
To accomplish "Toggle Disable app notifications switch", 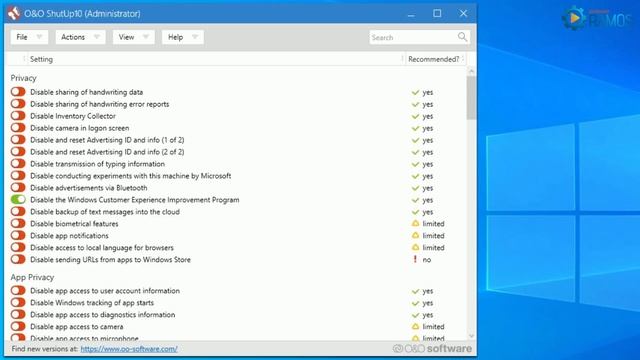I will [18, 236].
